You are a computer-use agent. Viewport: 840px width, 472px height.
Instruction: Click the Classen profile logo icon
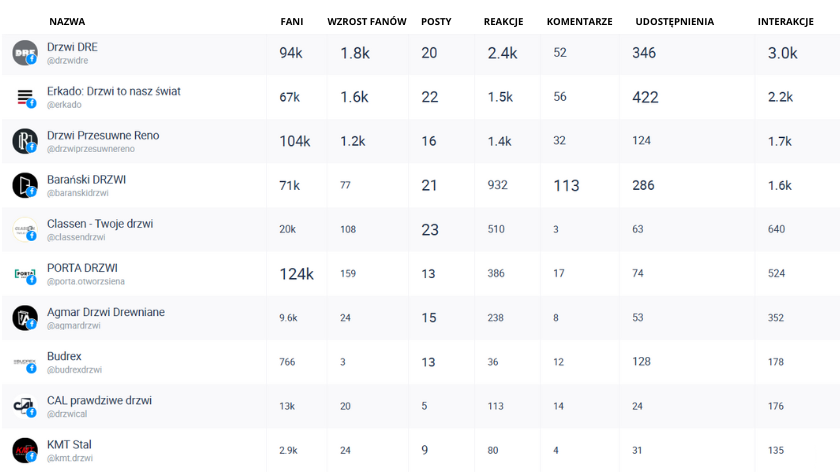point(25,229)
